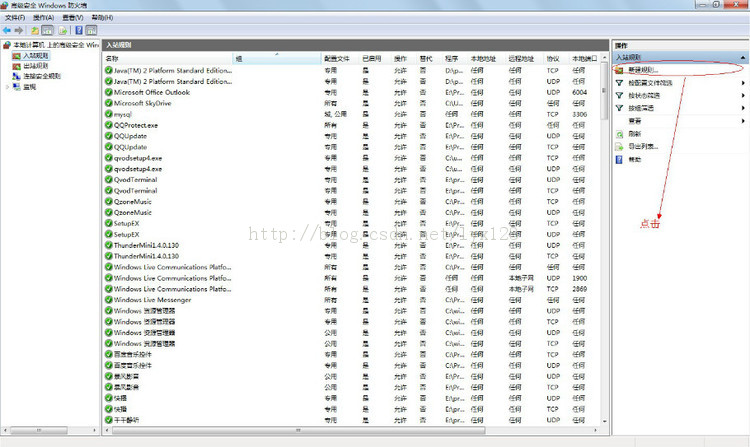Select 出站规则 in the left tree

36,66
